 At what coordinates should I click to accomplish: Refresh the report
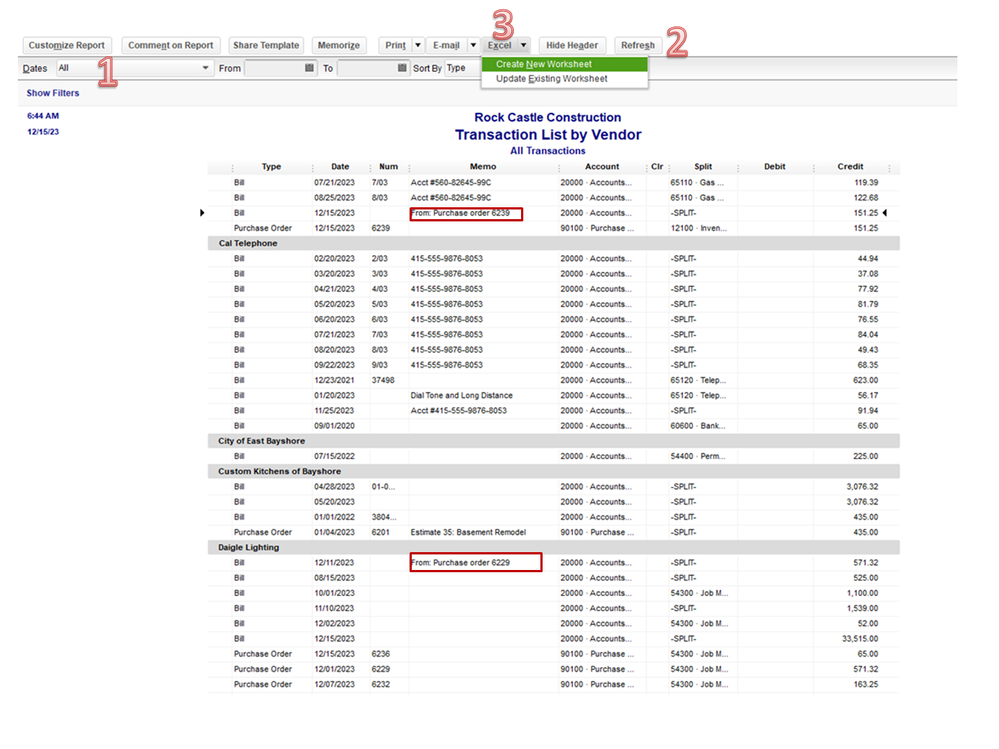pyautogui.click(x=638, y=45)
